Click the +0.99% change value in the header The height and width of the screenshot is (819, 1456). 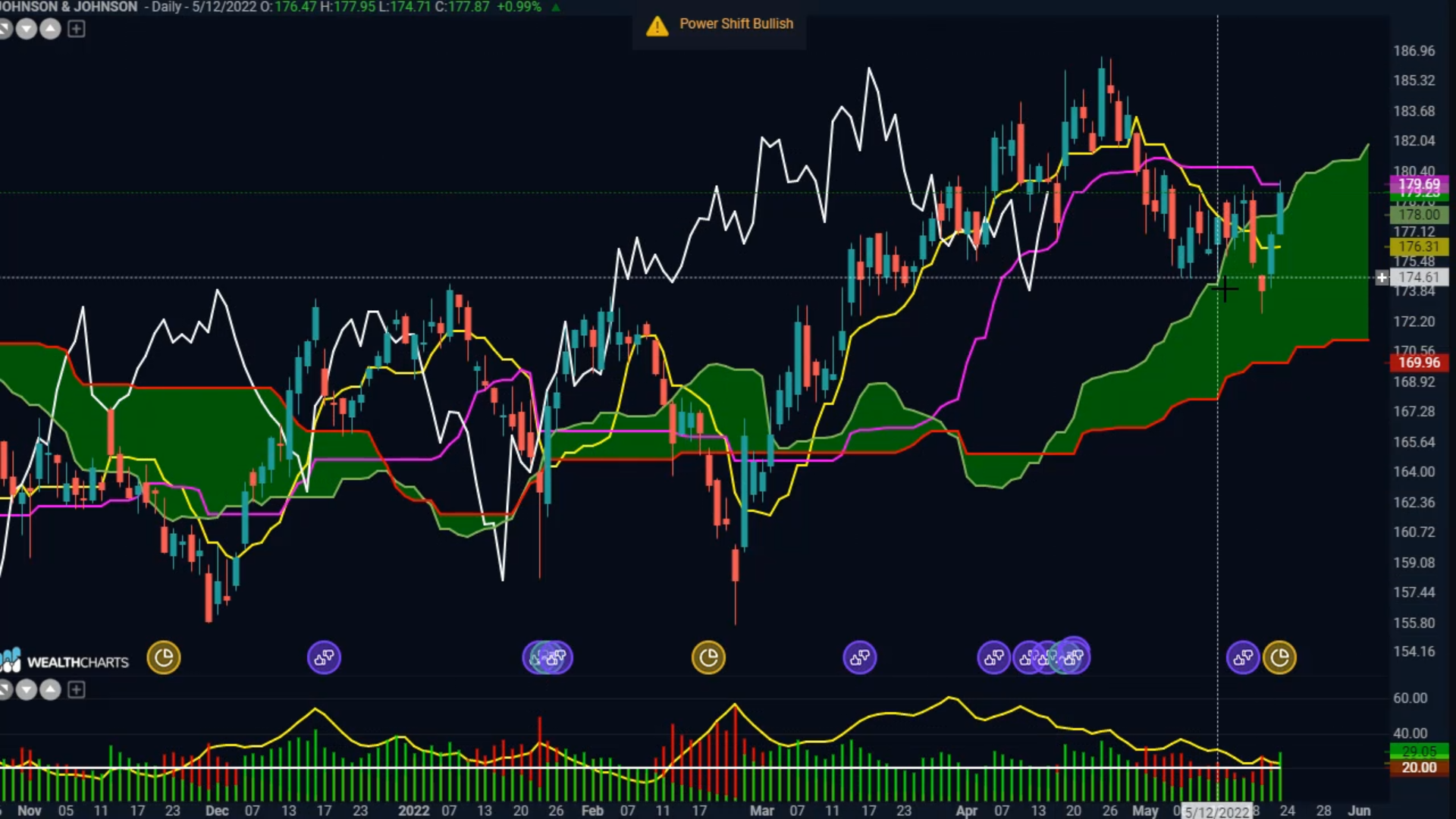519,7
